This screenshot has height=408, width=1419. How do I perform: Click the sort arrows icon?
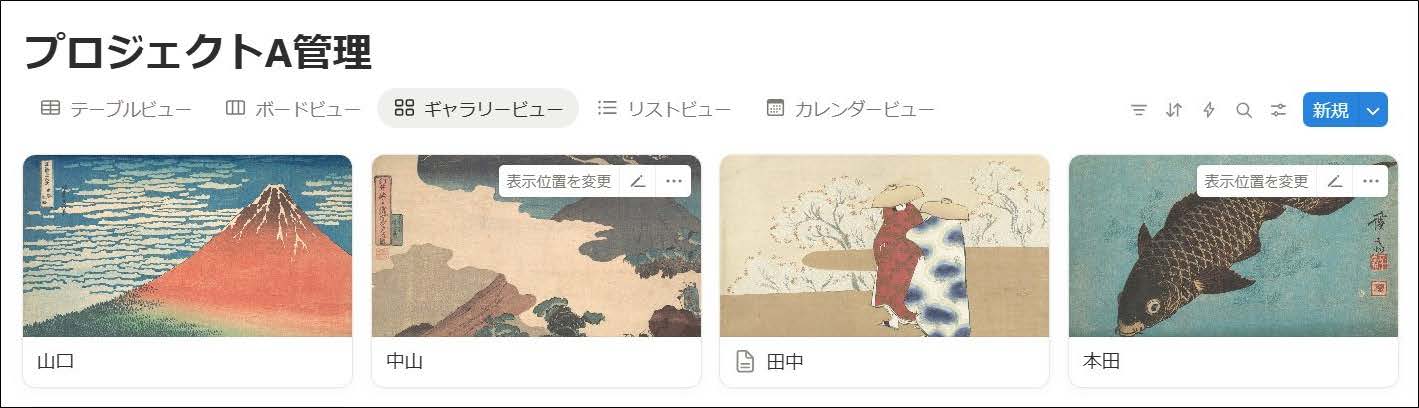(x=1174, y=110)
